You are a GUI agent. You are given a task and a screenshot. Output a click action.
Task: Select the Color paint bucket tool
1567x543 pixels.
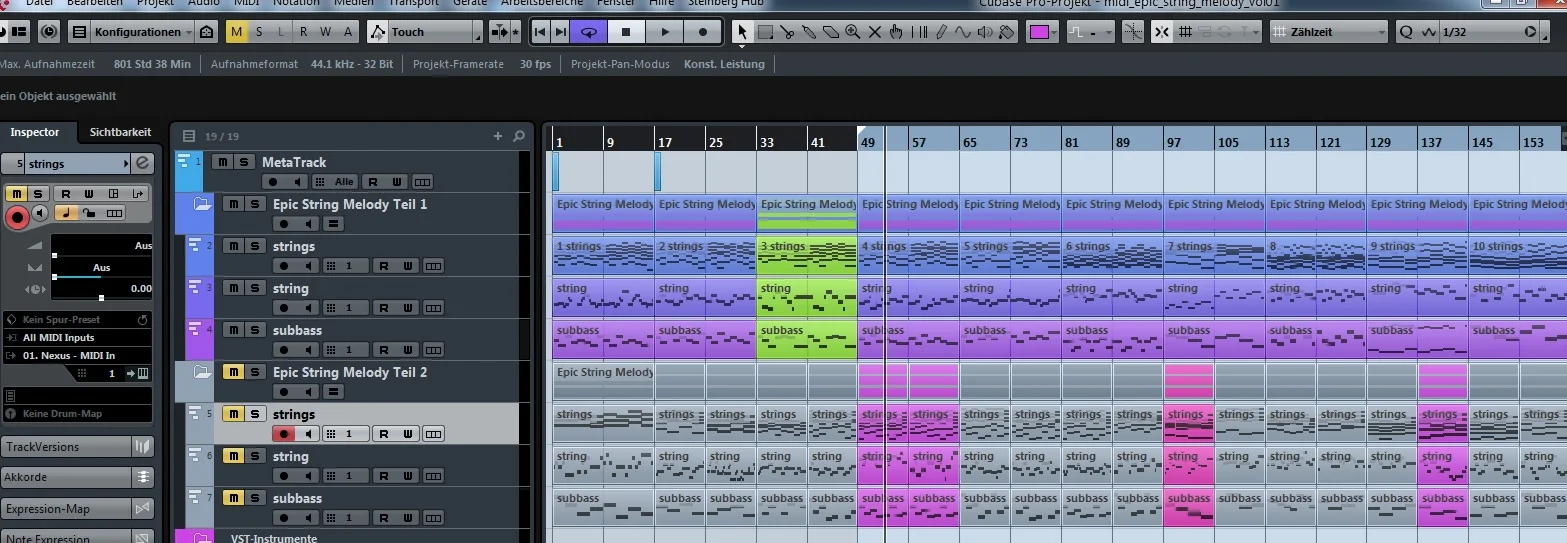[1007, 32]
